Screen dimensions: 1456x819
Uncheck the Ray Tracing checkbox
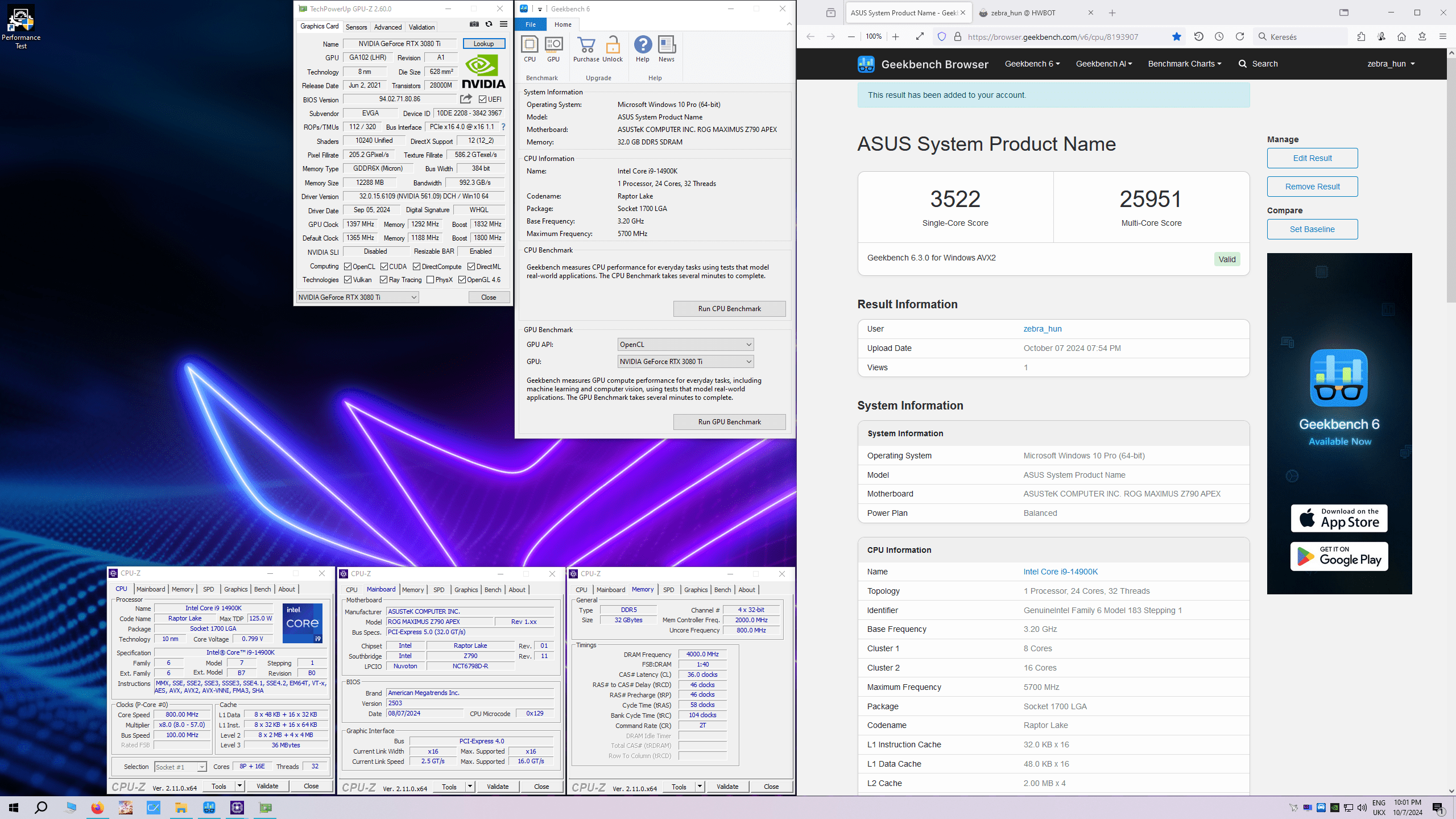point(383,280)
